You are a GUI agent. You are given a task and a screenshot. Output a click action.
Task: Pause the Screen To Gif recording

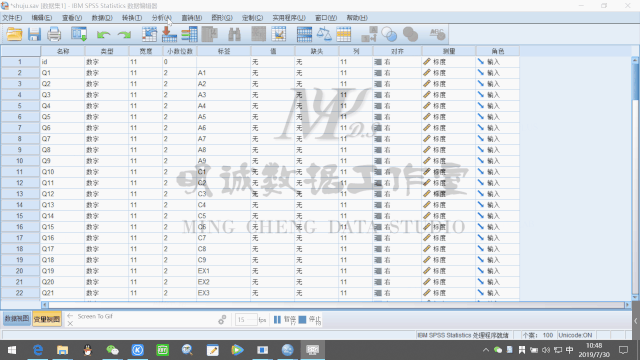tap(284, 320)
